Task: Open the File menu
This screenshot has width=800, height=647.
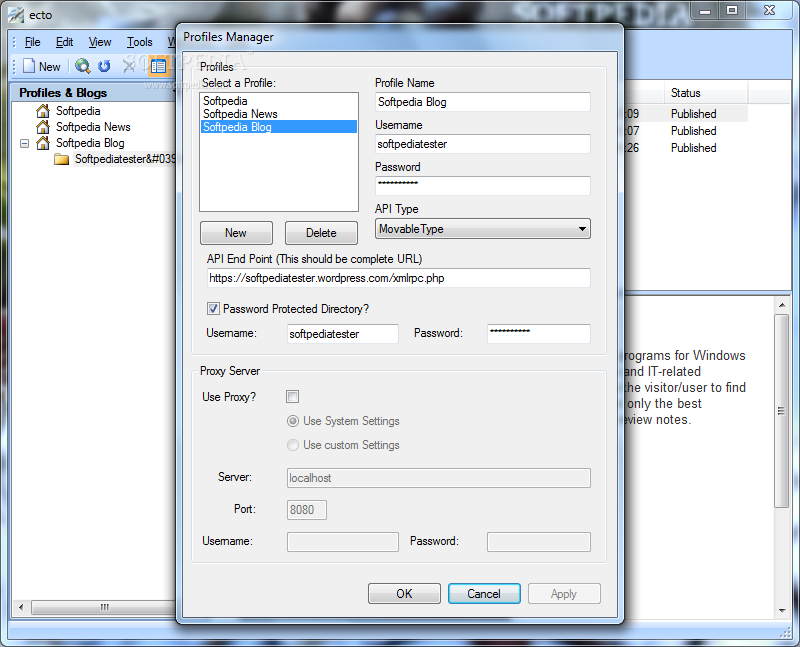Action: (32, 42)
